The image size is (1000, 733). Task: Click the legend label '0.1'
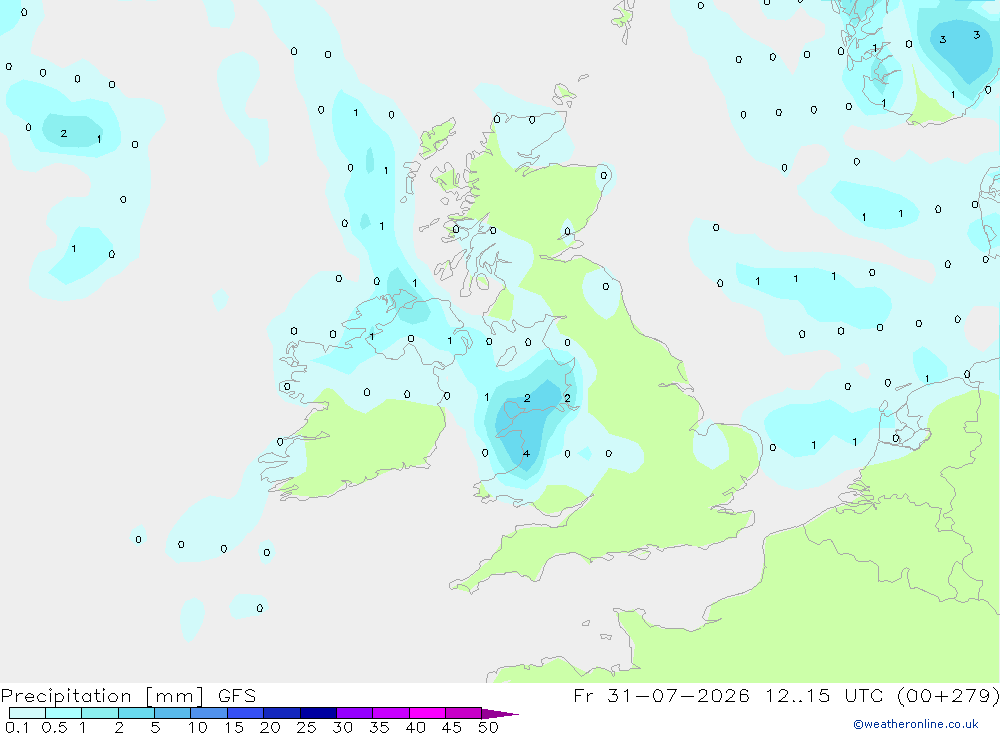point(17,727)
